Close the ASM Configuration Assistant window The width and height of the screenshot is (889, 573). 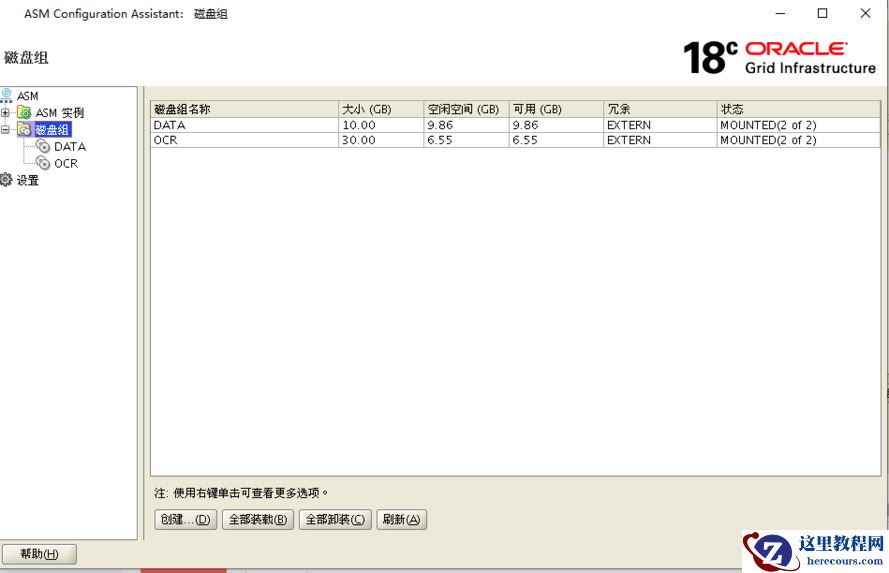pos(865,13)
